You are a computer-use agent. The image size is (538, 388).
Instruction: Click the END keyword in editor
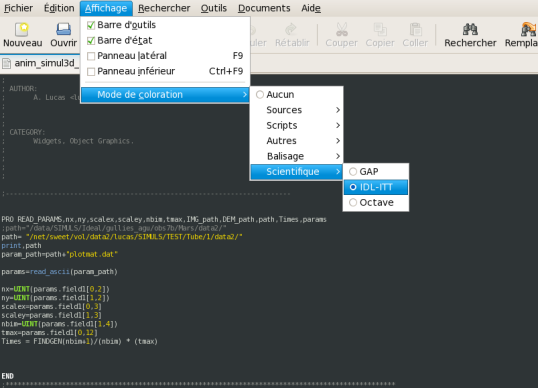coord(8,376)
